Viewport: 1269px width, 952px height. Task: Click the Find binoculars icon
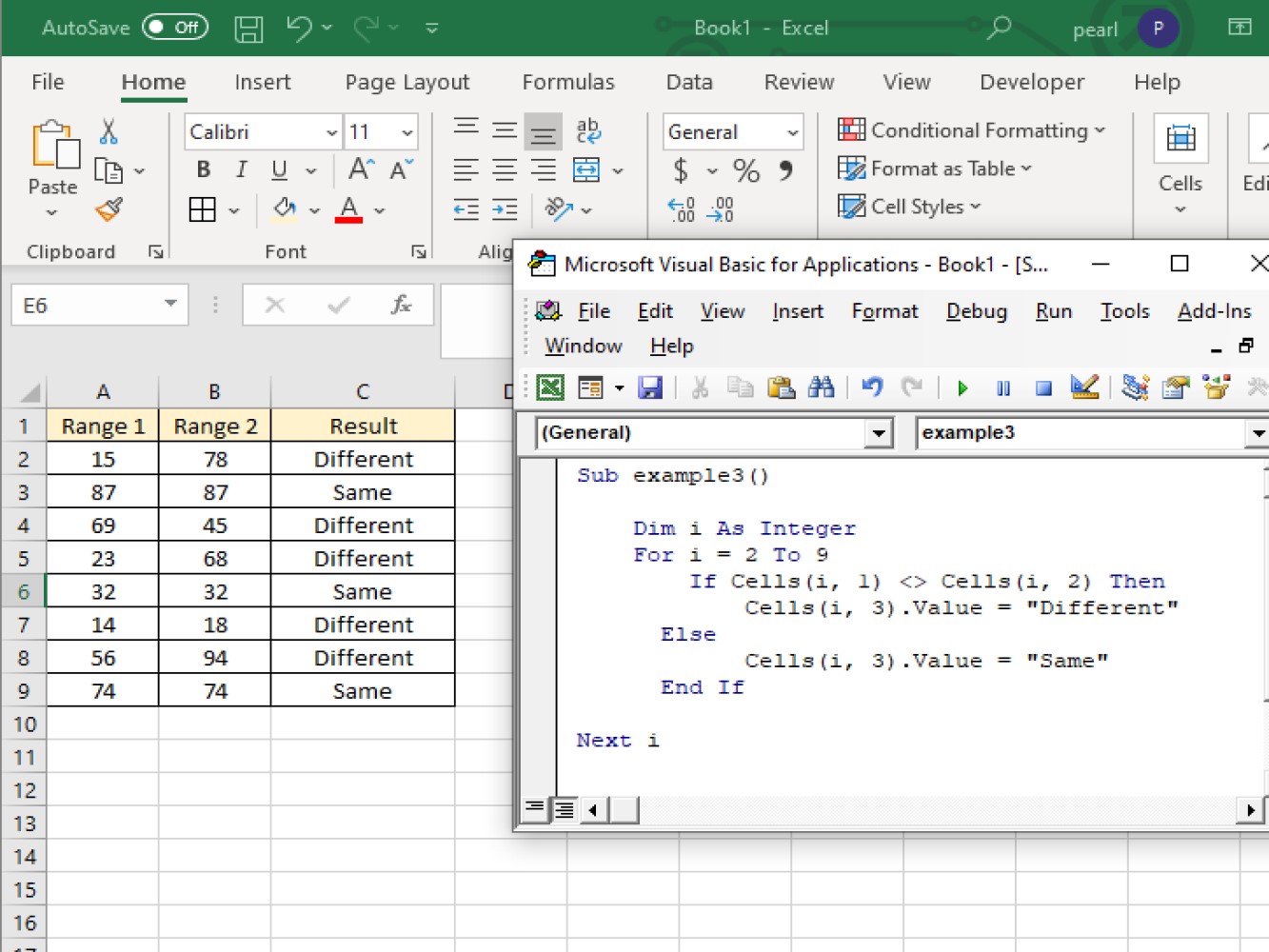pyautogui.click(x=821, y=387)
